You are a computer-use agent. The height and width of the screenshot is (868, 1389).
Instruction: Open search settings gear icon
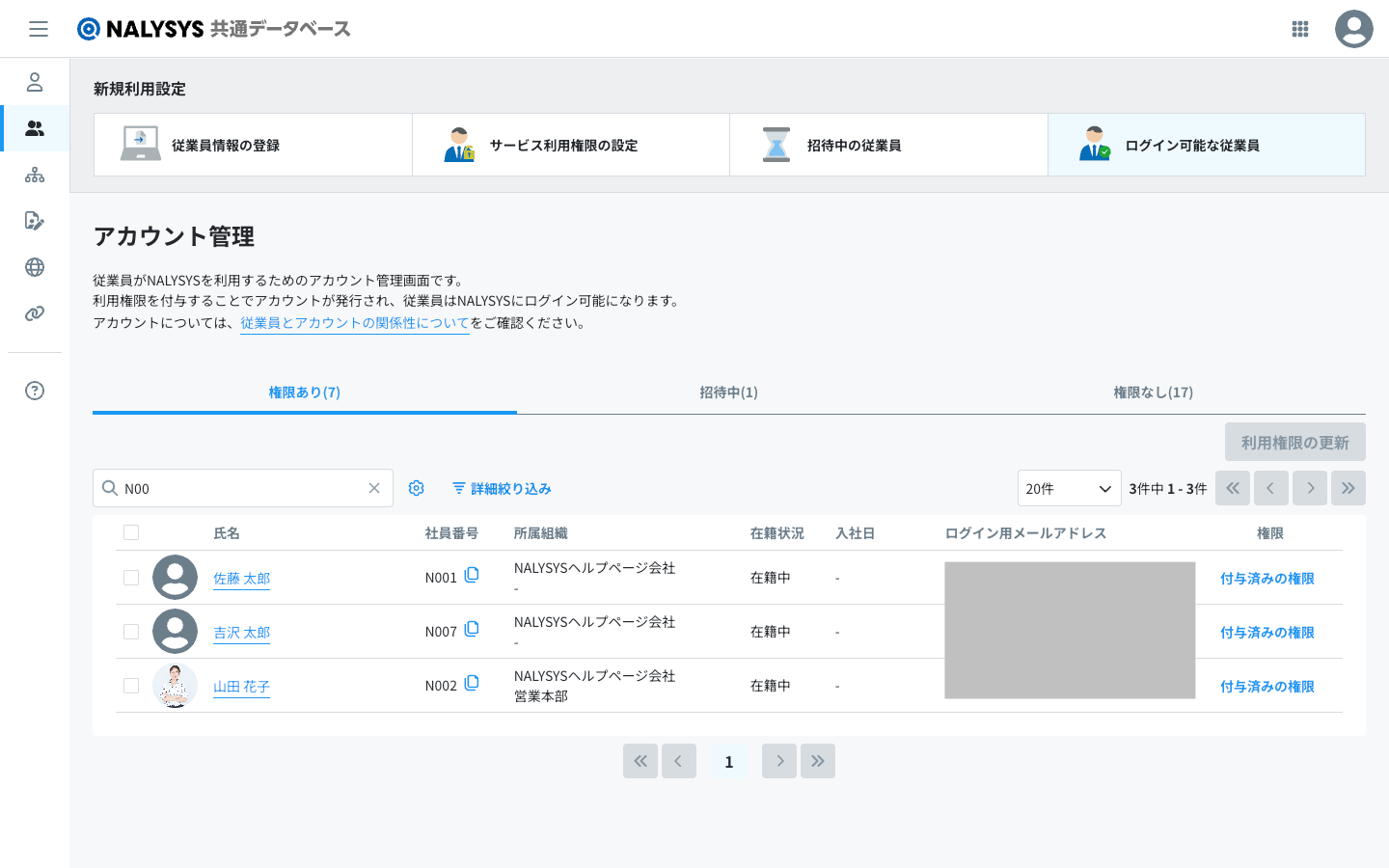[x=417, y=488]
